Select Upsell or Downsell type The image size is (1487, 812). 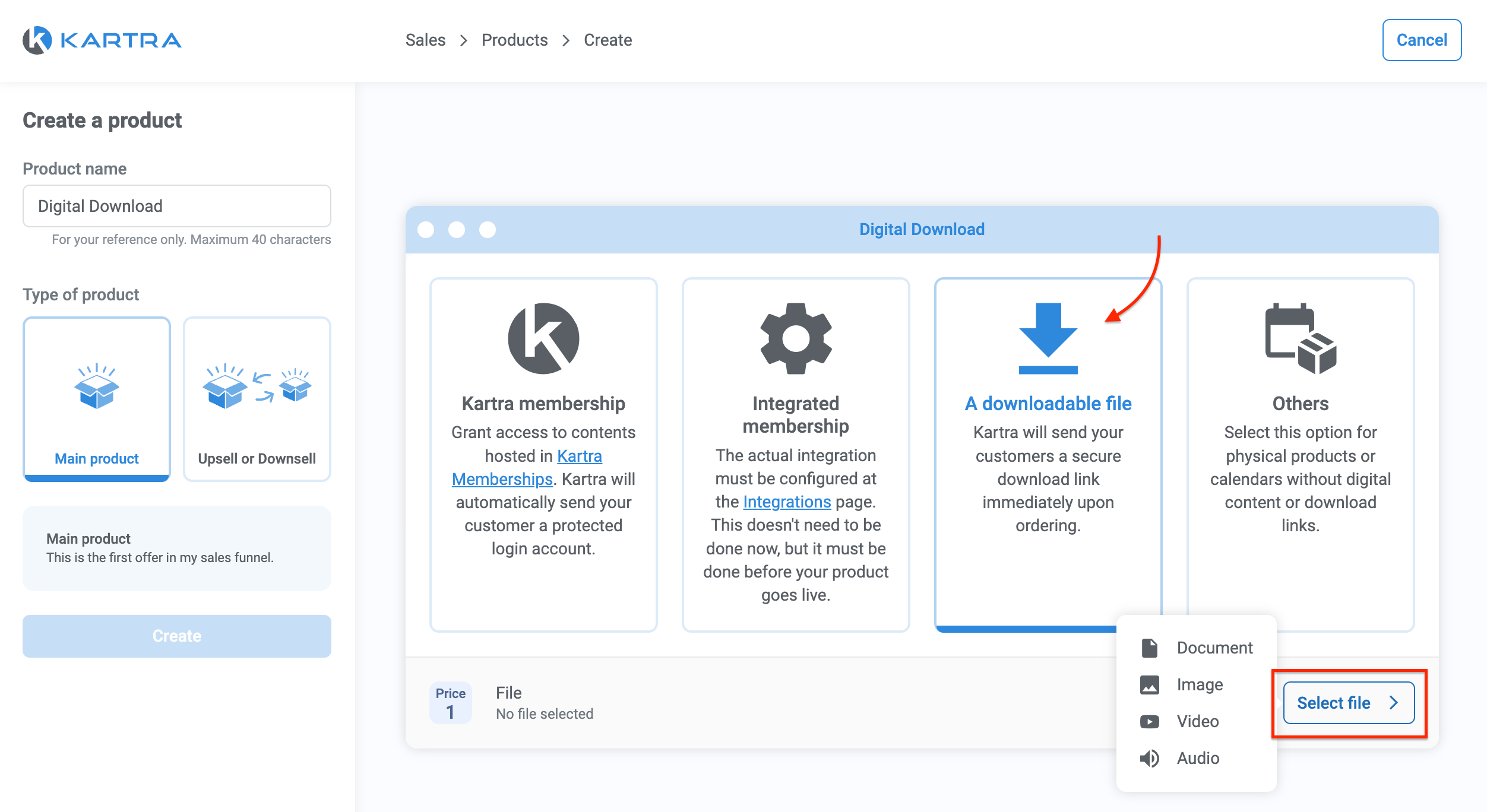257,399
